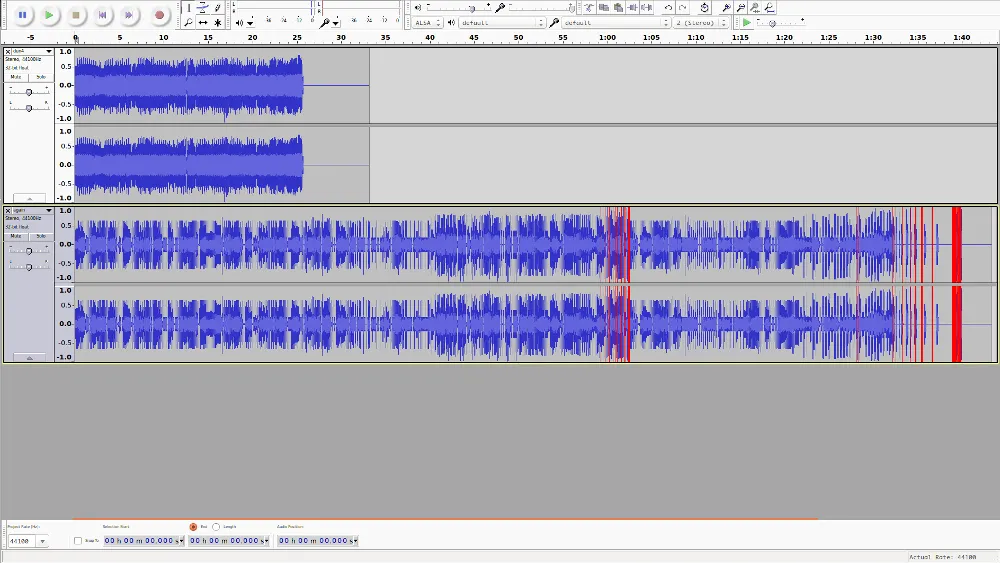
Task: Open the recording channels dropdown, 2 (Stereo)
Action: tap(700, 23)
